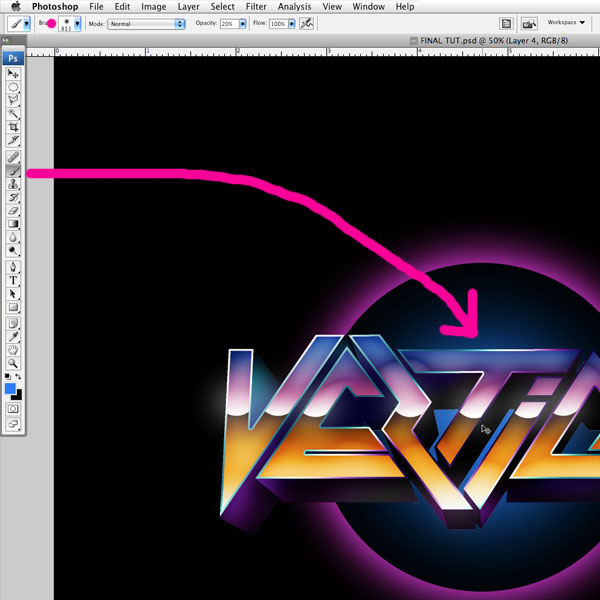Screen dimensions: 600x600
Task: Enable airbrush mode in options bar
Action: (x=305, y=23)
